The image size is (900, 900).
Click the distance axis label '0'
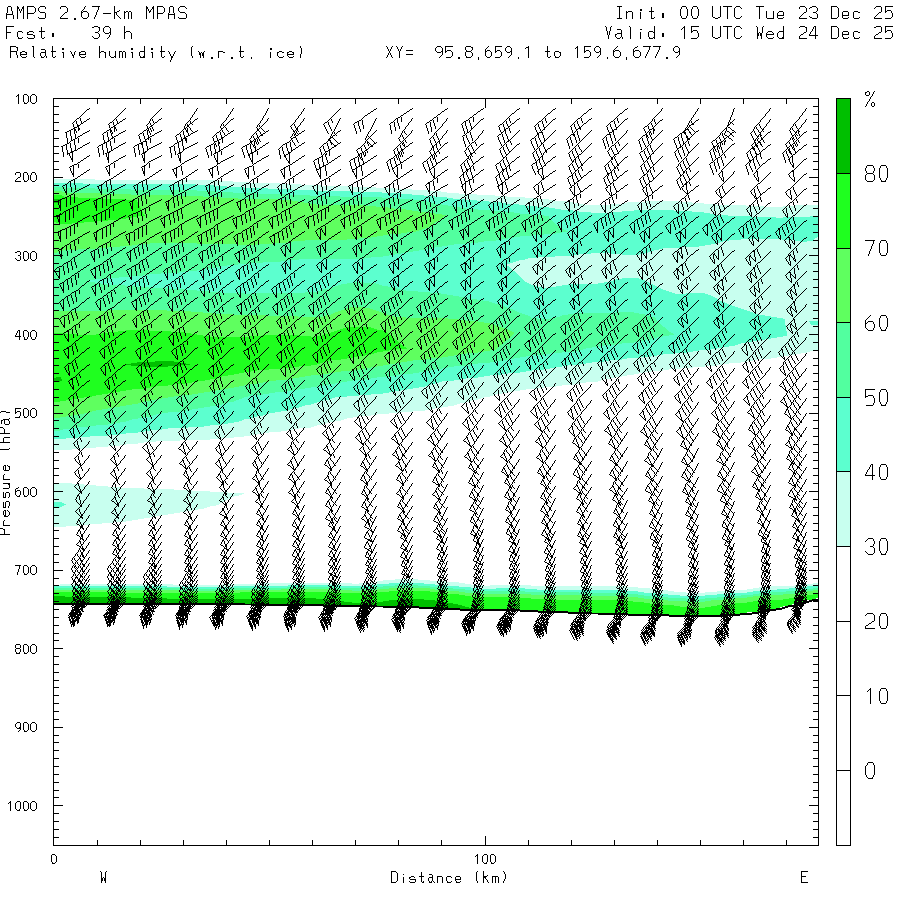[54, 859]
